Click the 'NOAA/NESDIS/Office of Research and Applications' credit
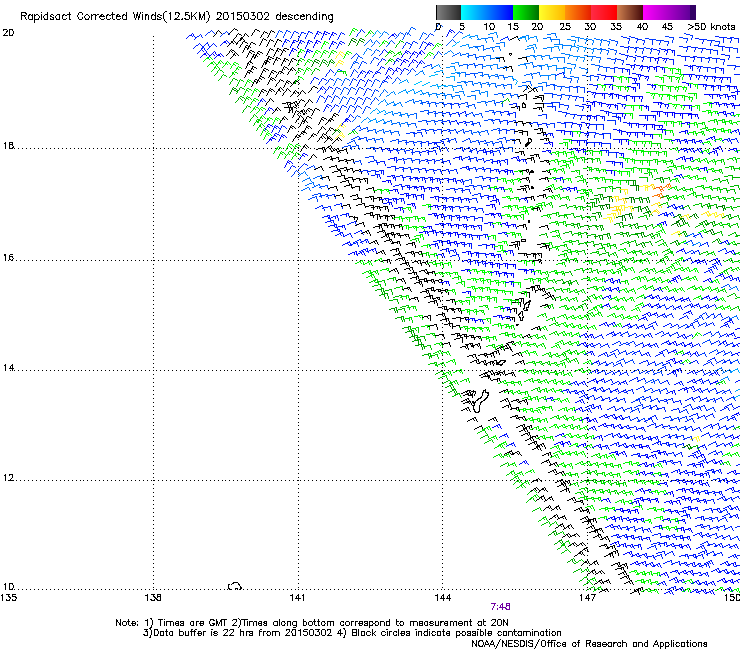Viewport: 740px width, 650px height. 589,644
